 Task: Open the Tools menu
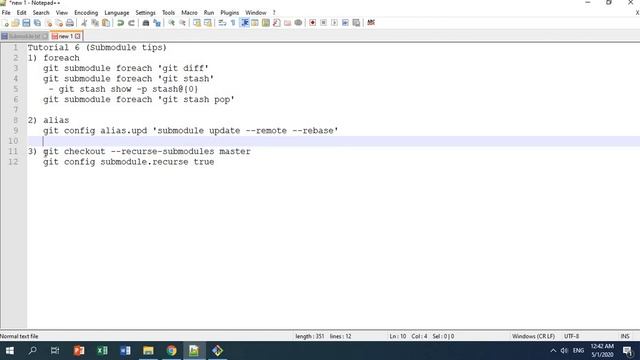pos(168,13)
